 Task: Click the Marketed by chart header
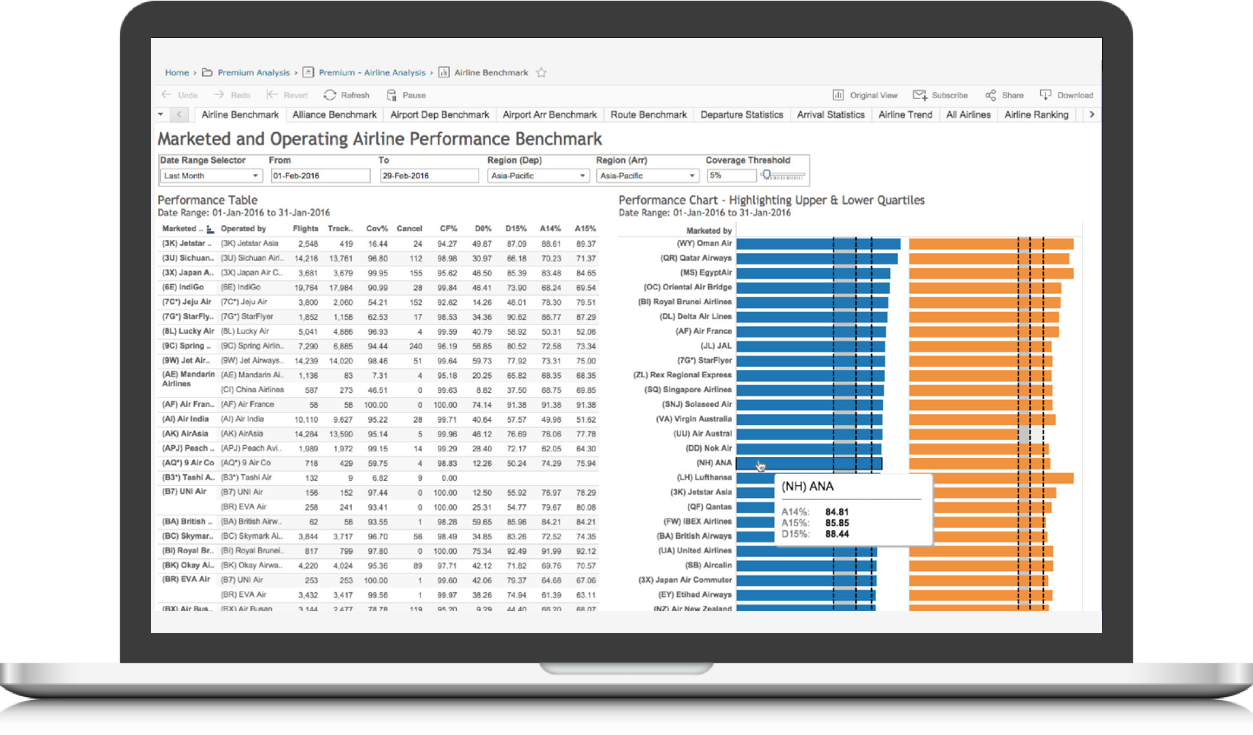click(x=708, y=230)
